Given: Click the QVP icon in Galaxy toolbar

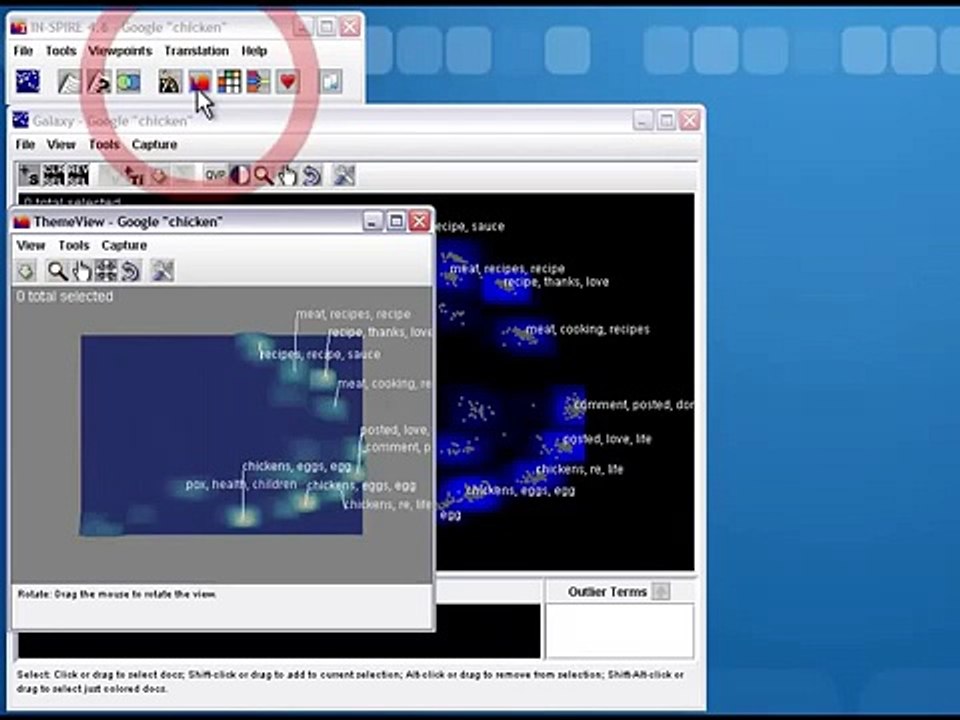Looking at the screenshot, I should 215,175.
